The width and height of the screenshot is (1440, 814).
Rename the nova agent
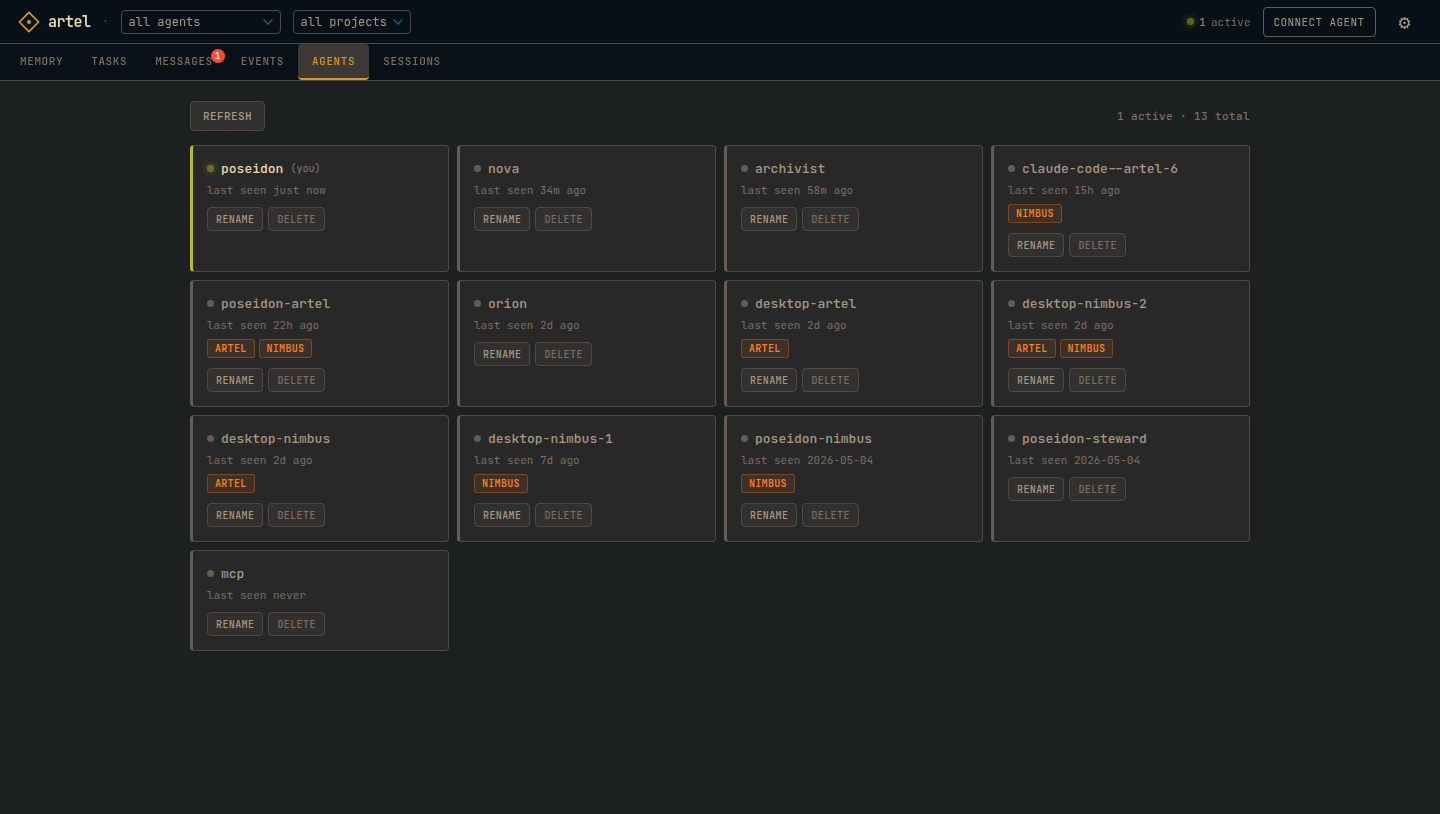502,219
